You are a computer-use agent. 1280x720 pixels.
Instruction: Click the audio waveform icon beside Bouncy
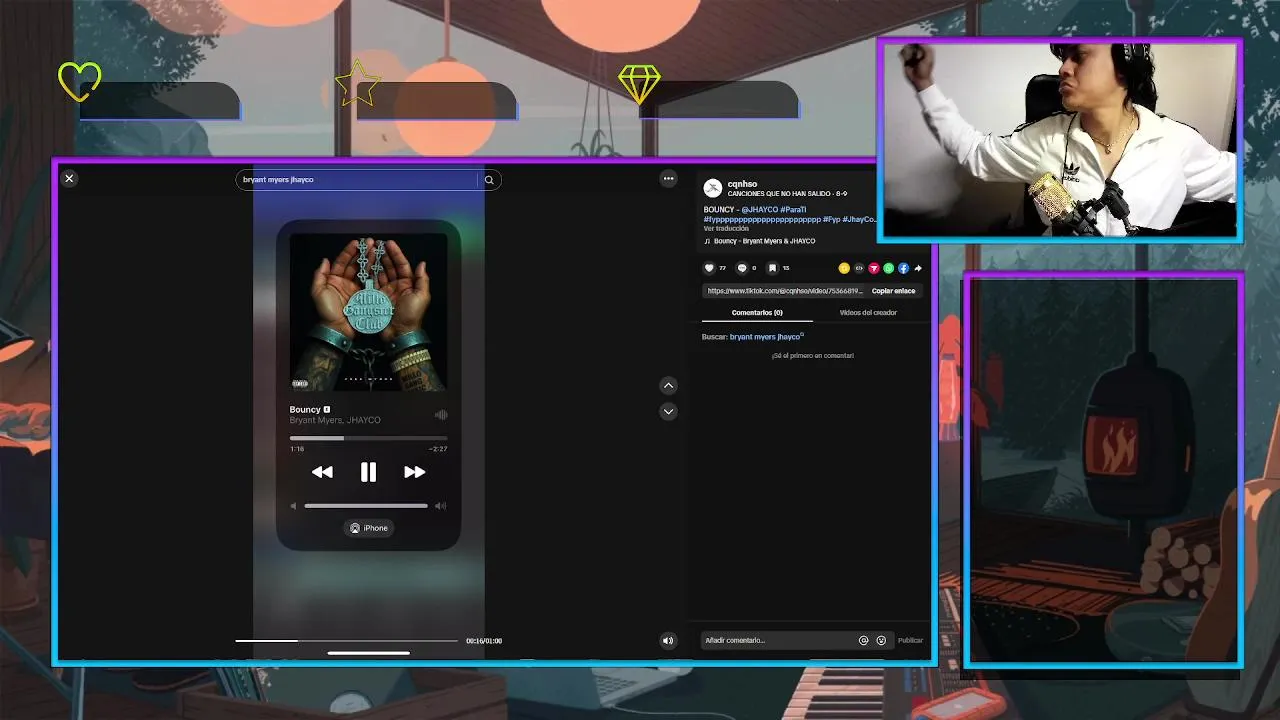click(441, 415)
